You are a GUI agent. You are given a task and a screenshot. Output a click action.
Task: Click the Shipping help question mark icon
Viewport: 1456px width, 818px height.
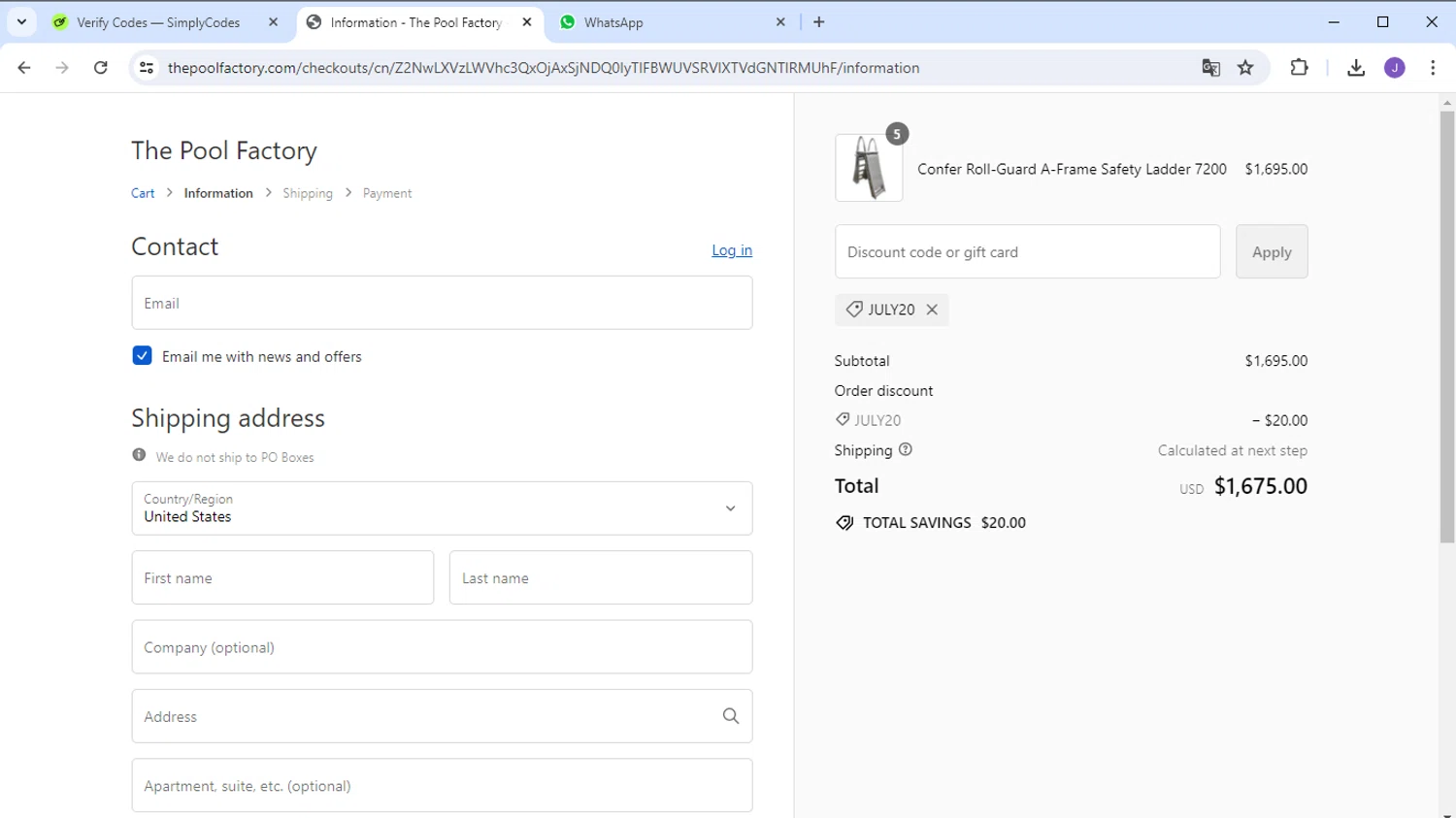point(906,450)
